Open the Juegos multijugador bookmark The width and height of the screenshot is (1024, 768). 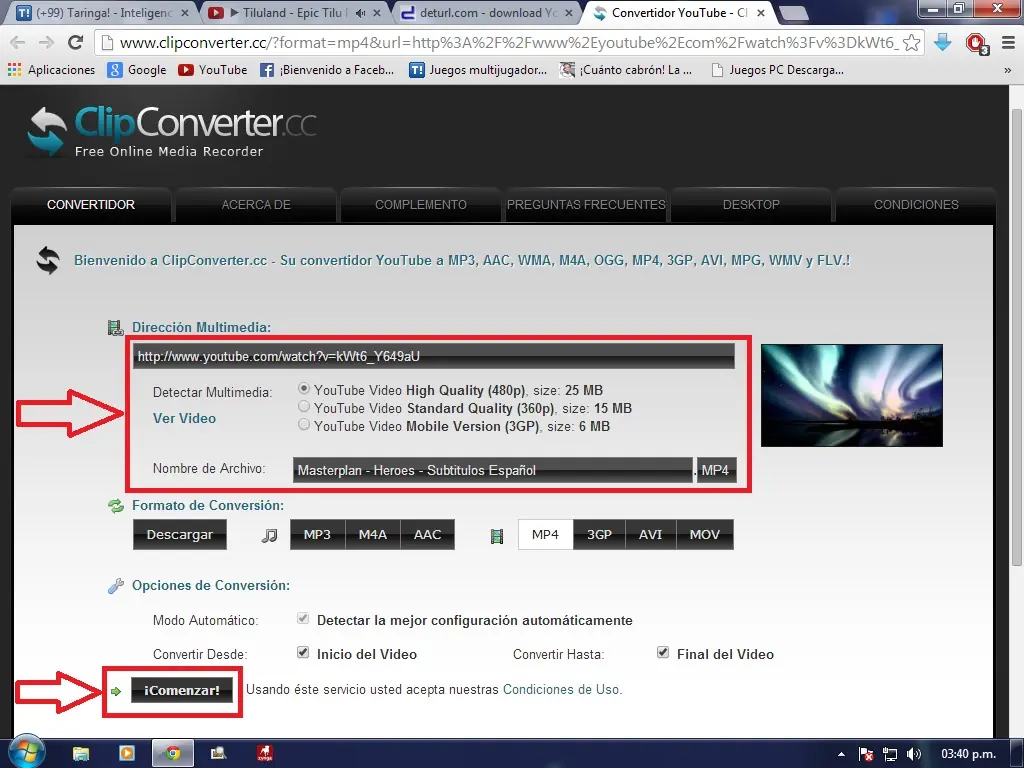[x=478, y=70]
